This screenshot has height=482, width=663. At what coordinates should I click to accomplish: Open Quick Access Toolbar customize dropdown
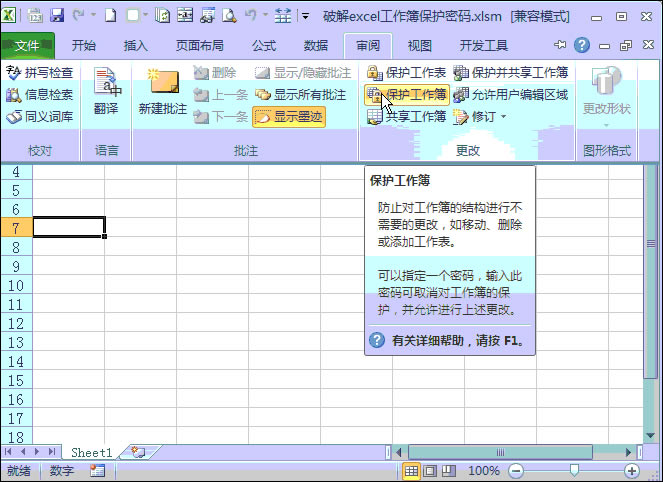coord(304,17)
